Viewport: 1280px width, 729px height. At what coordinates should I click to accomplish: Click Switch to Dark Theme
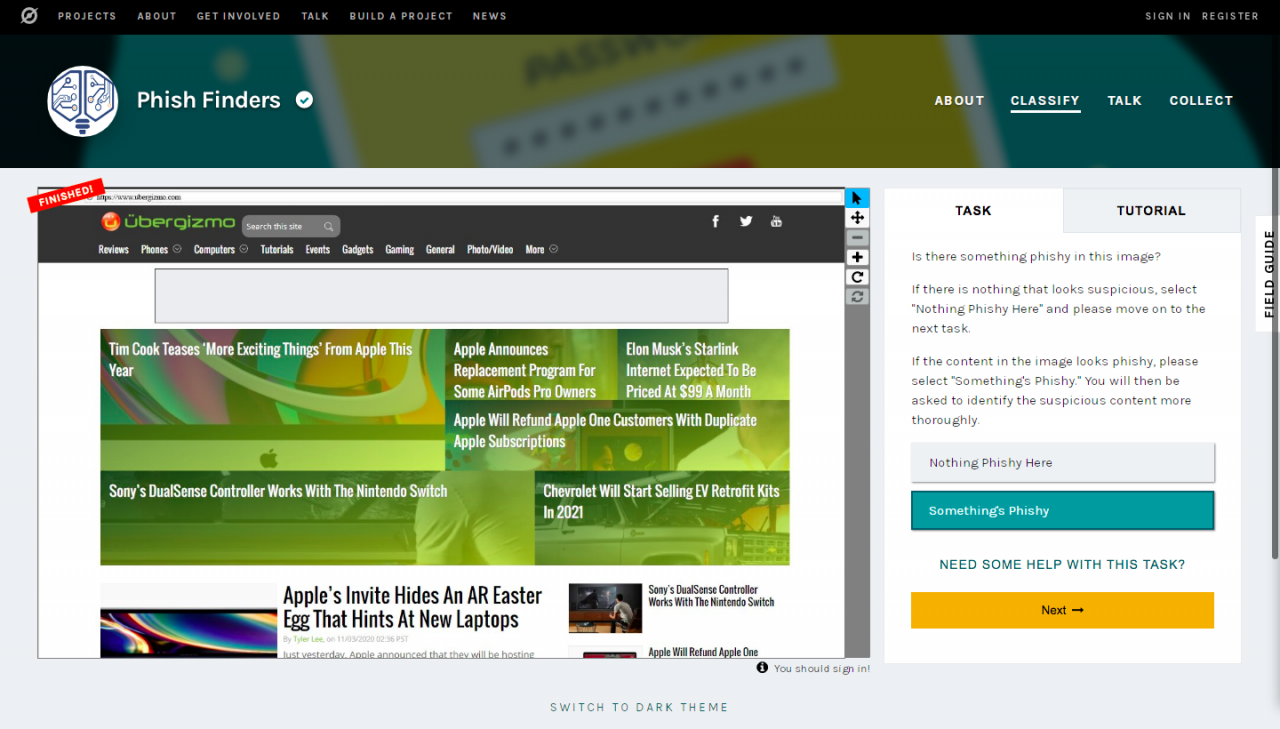(639, 707)
